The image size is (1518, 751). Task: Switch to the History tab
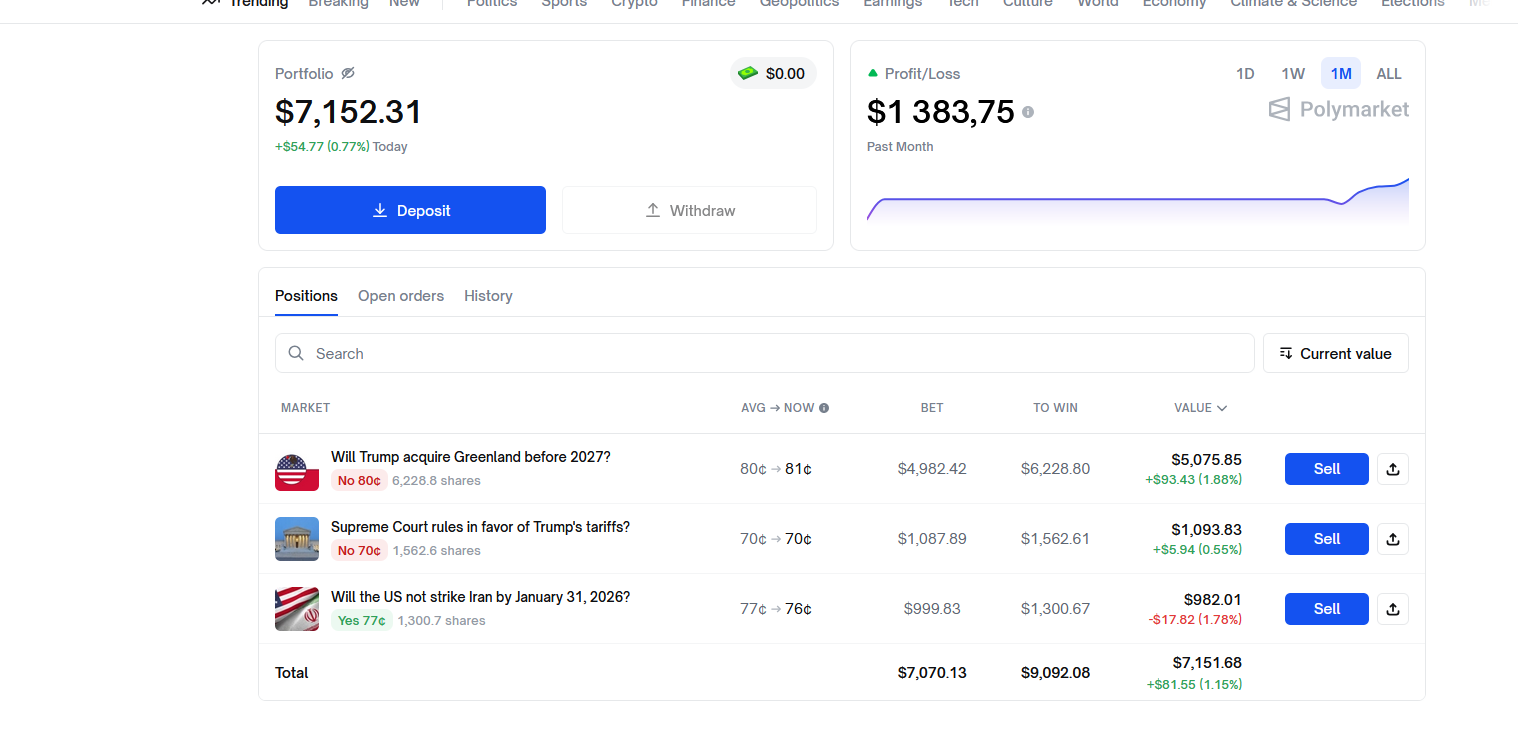click(x=488, y=296)
